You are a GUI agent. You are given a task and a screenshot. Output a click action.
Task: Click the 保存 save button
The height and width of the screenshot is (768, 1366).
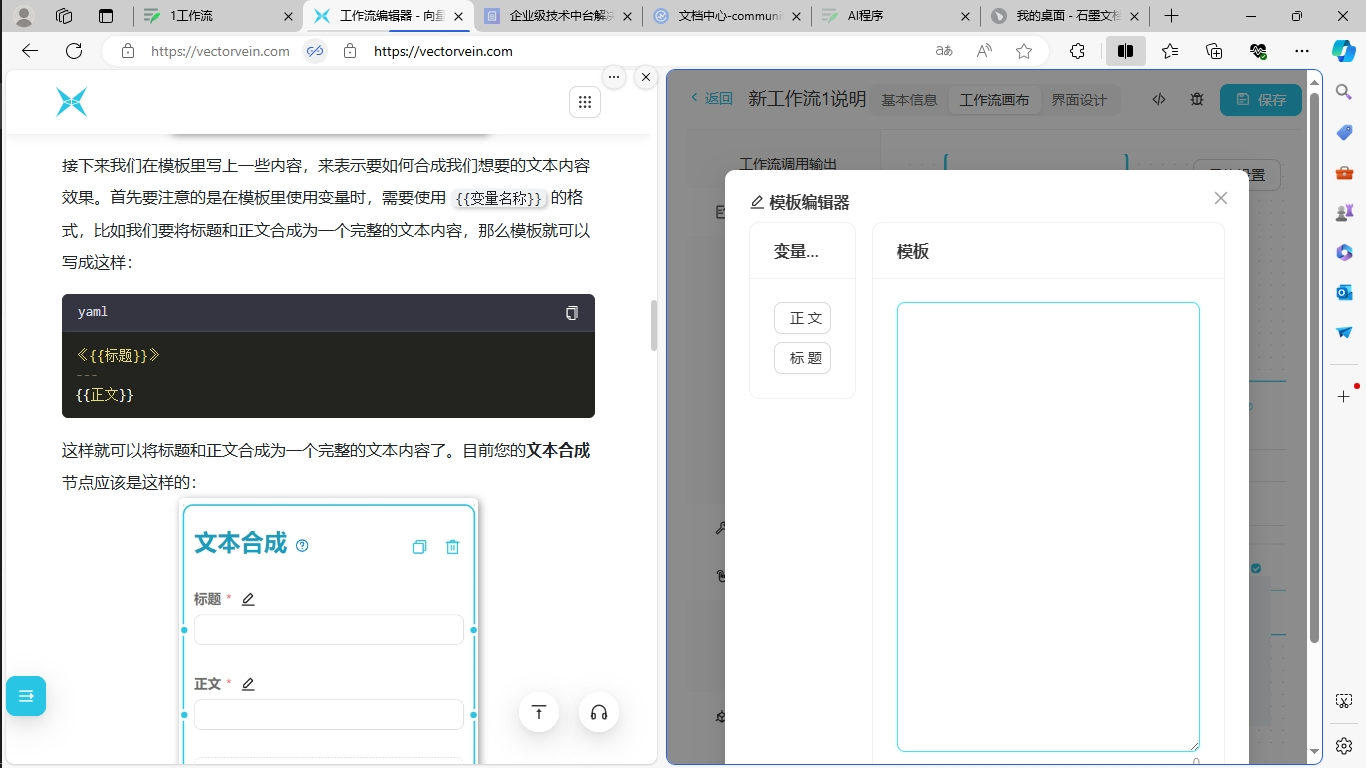[x=1261, y=99]
